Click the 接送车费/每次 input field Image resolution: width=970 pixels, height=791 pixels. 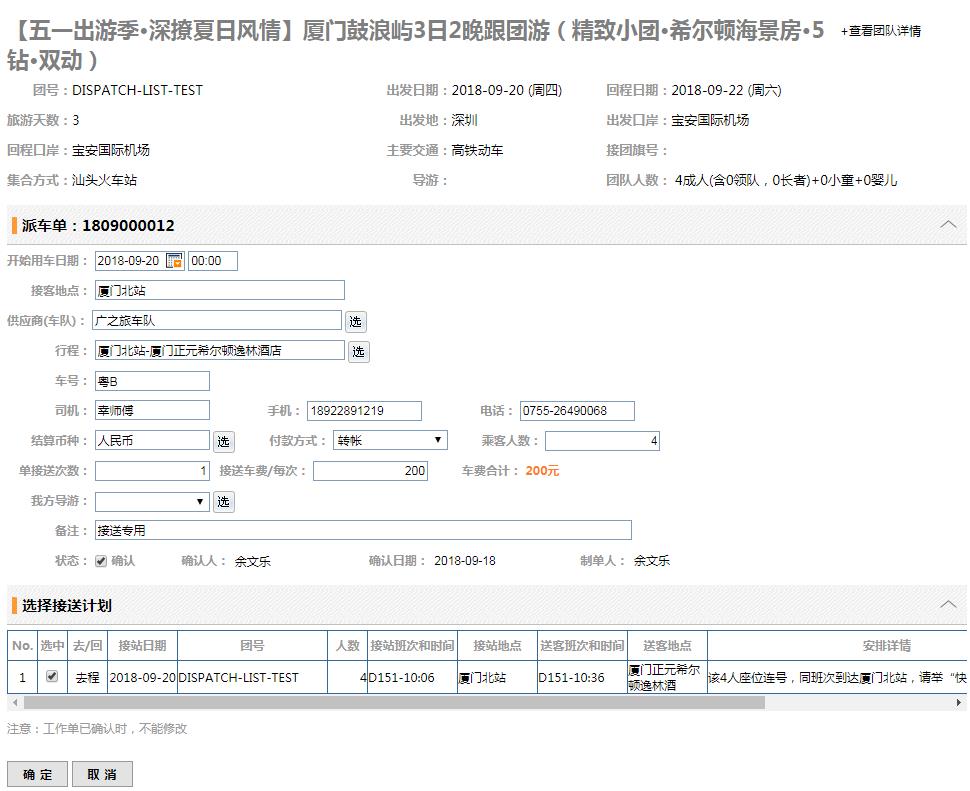point(371,471)
